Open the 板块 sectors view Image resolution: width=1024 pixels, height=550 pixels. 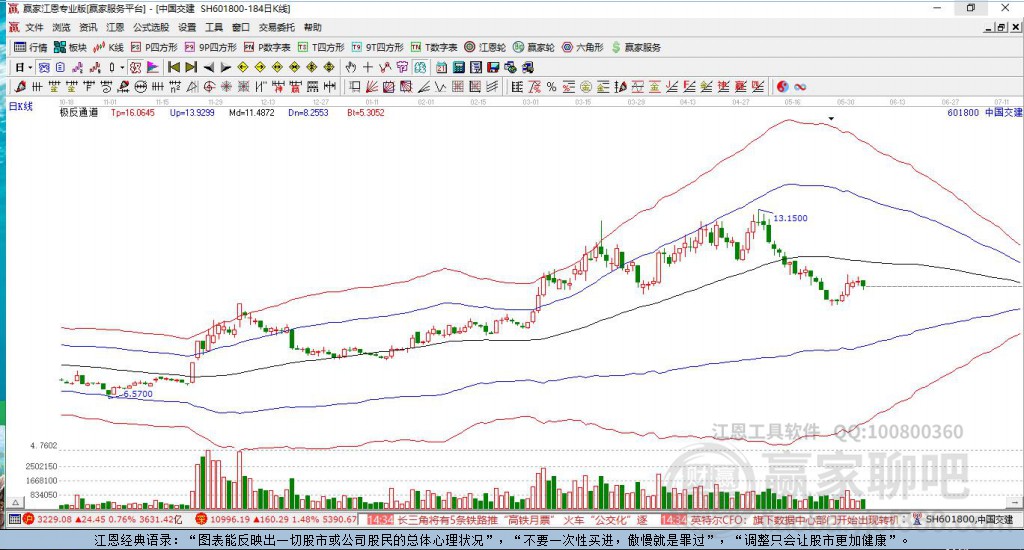coord(70,47)
